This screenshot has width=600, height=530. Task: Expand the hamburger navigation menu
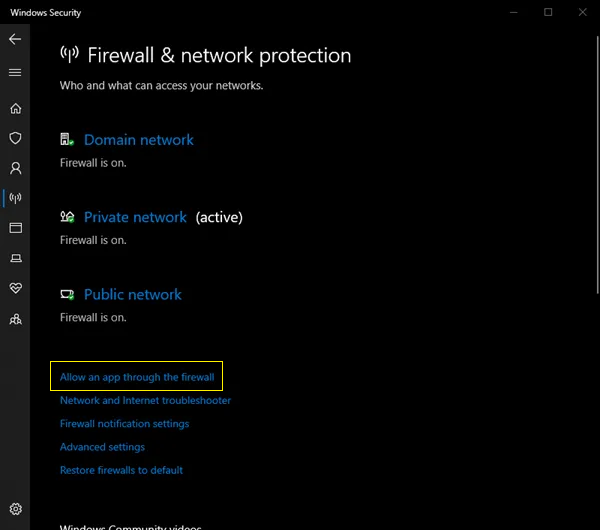15,72
